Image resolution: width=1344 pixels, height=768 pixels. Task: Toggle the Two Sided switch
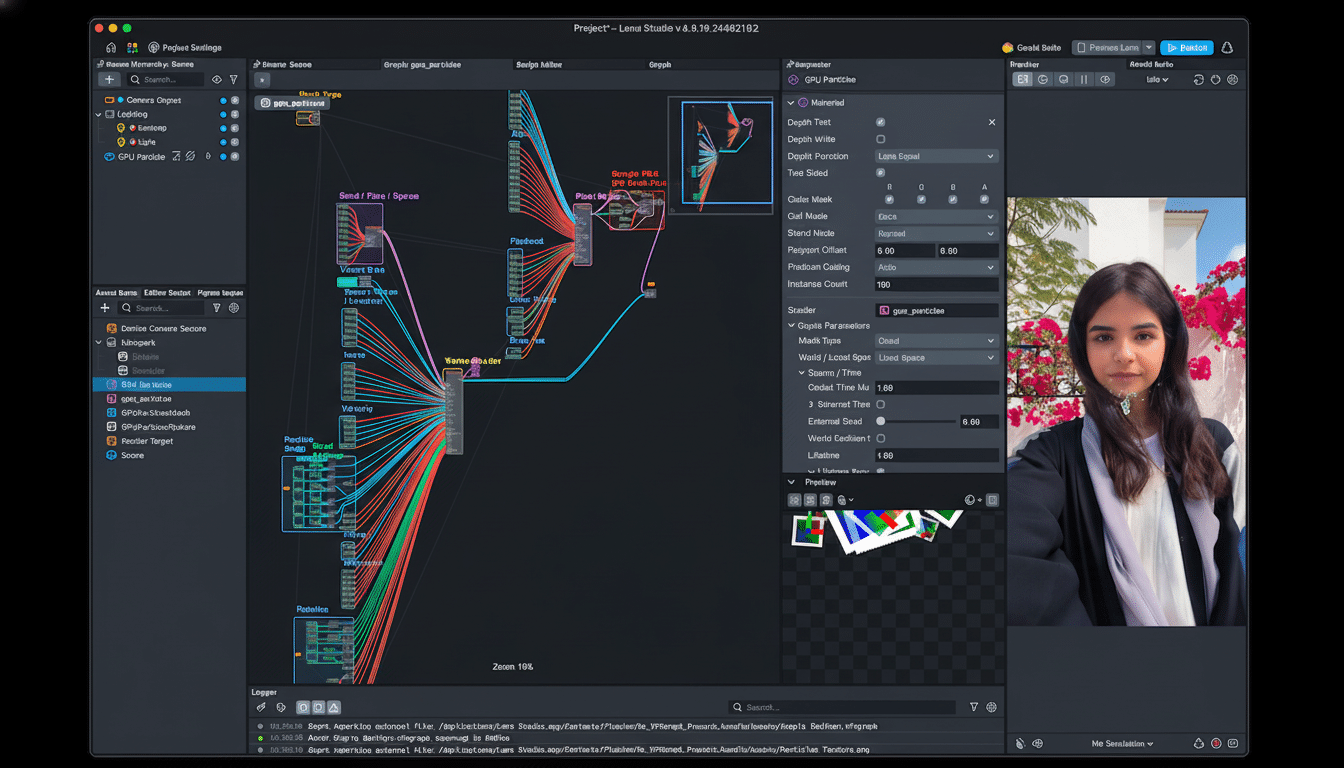click(880, 173)
